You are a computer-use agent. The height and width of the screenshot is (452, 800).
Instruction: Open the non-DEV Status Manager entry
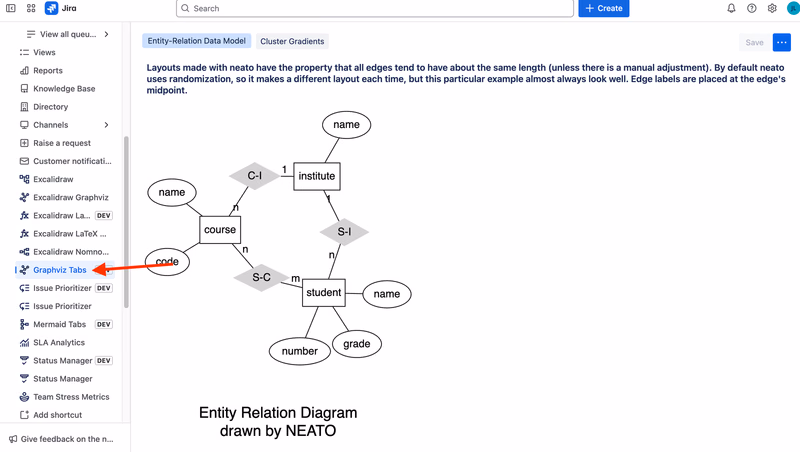pos(63,379)
